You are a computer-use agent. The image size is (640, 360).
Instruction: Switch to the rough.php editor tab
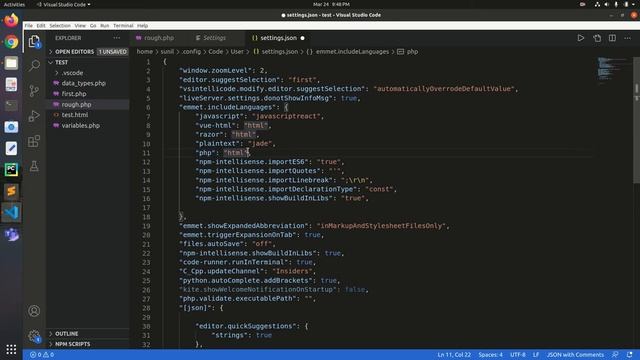point(159,38)
